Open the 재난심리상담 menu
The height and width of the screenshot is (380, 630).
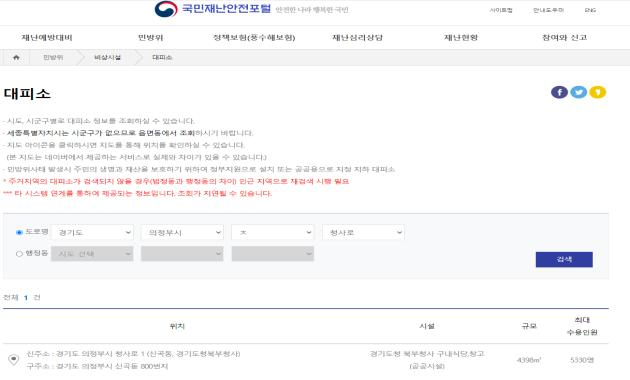(x=357, y=38)
